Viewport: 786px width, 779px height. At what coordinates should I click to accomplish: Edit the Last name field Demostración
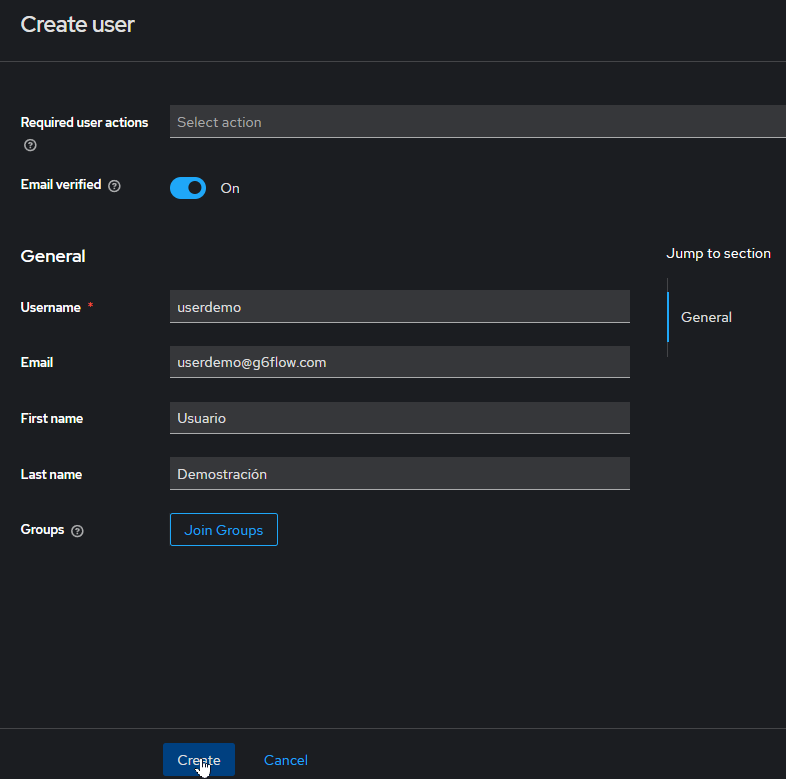point(400,474)
